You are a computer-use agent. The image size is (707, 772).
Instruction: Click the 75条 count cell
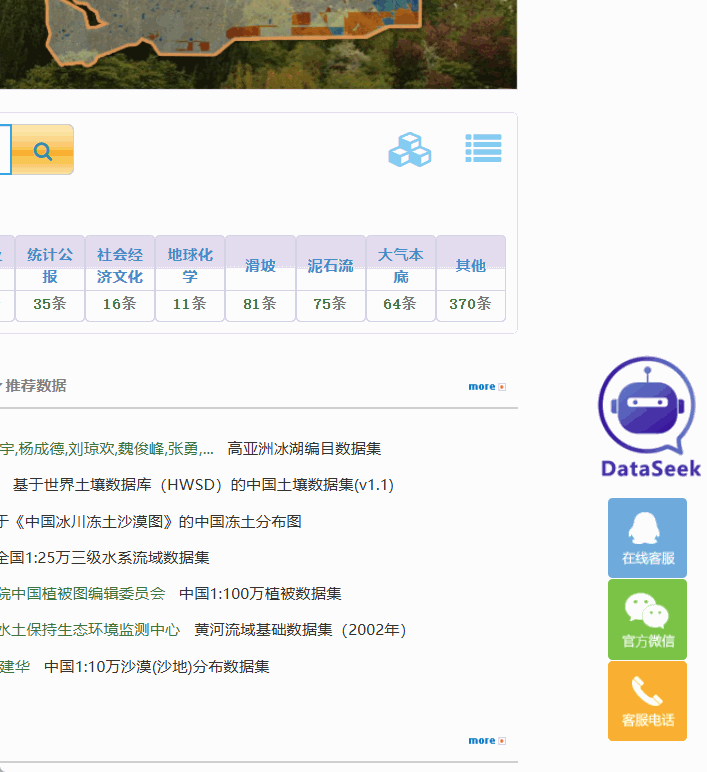coord(330,304)
